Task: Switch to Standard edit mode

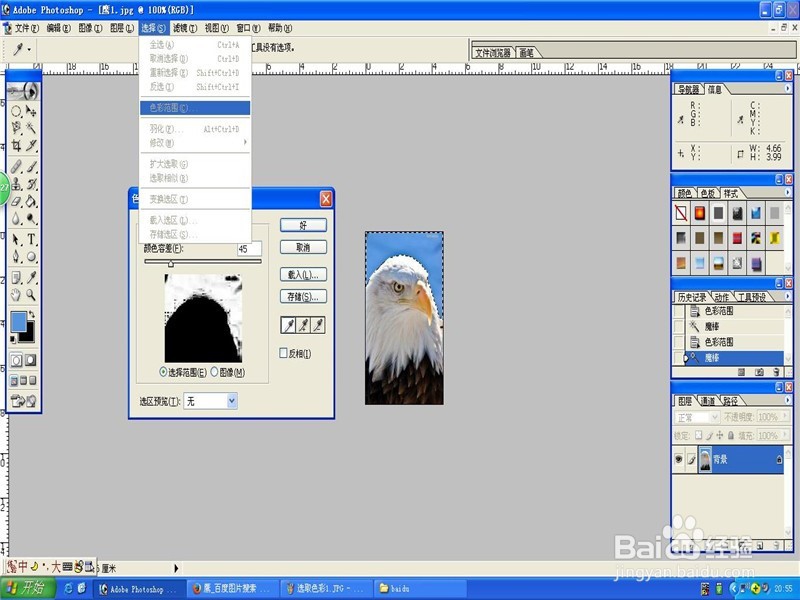Action: (x=16, y=361)
